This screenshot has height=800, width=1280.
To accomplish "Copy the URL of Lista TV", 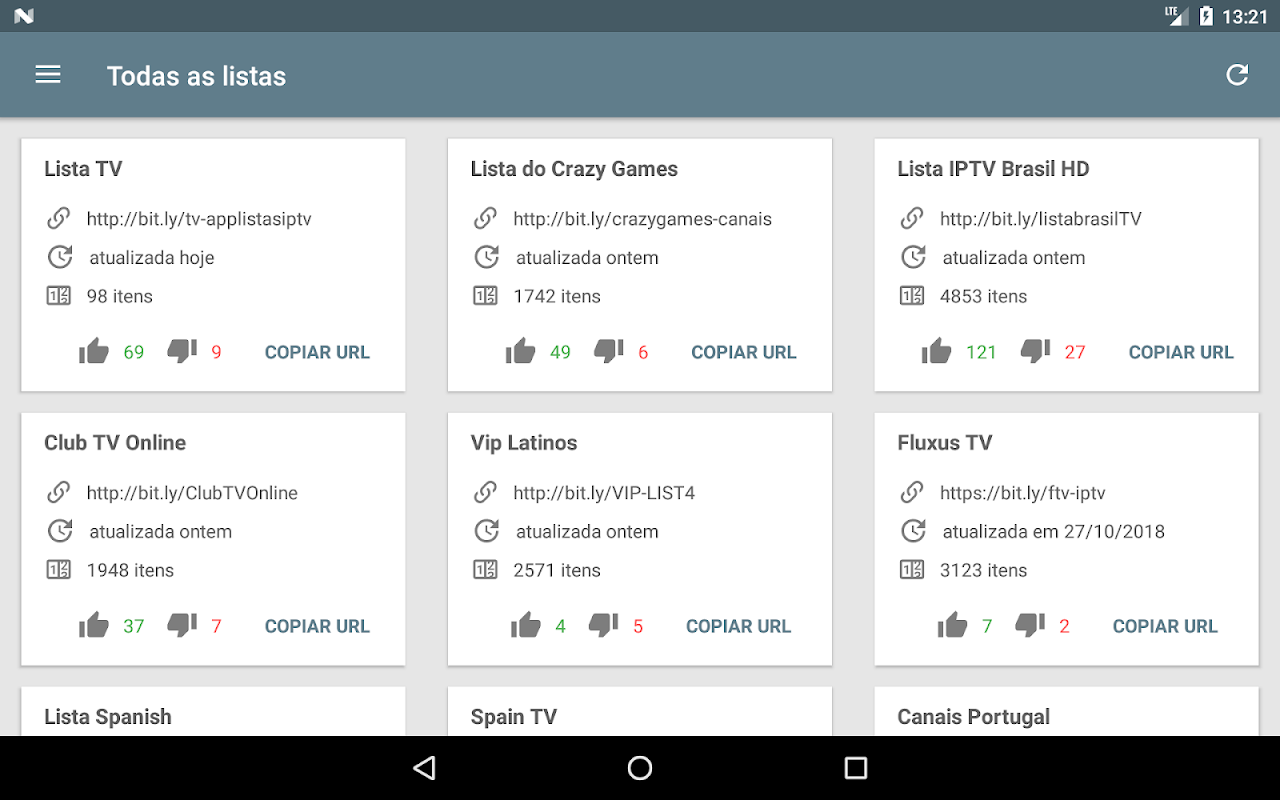I will (317, 352).
